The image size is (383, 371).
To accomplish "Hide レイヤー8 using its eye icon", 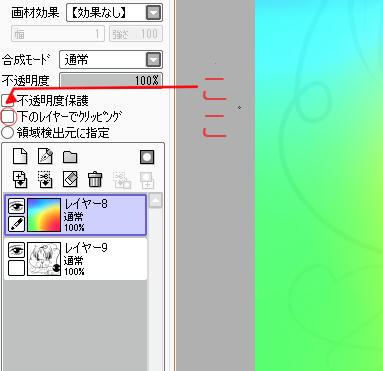I will point(16,206).
